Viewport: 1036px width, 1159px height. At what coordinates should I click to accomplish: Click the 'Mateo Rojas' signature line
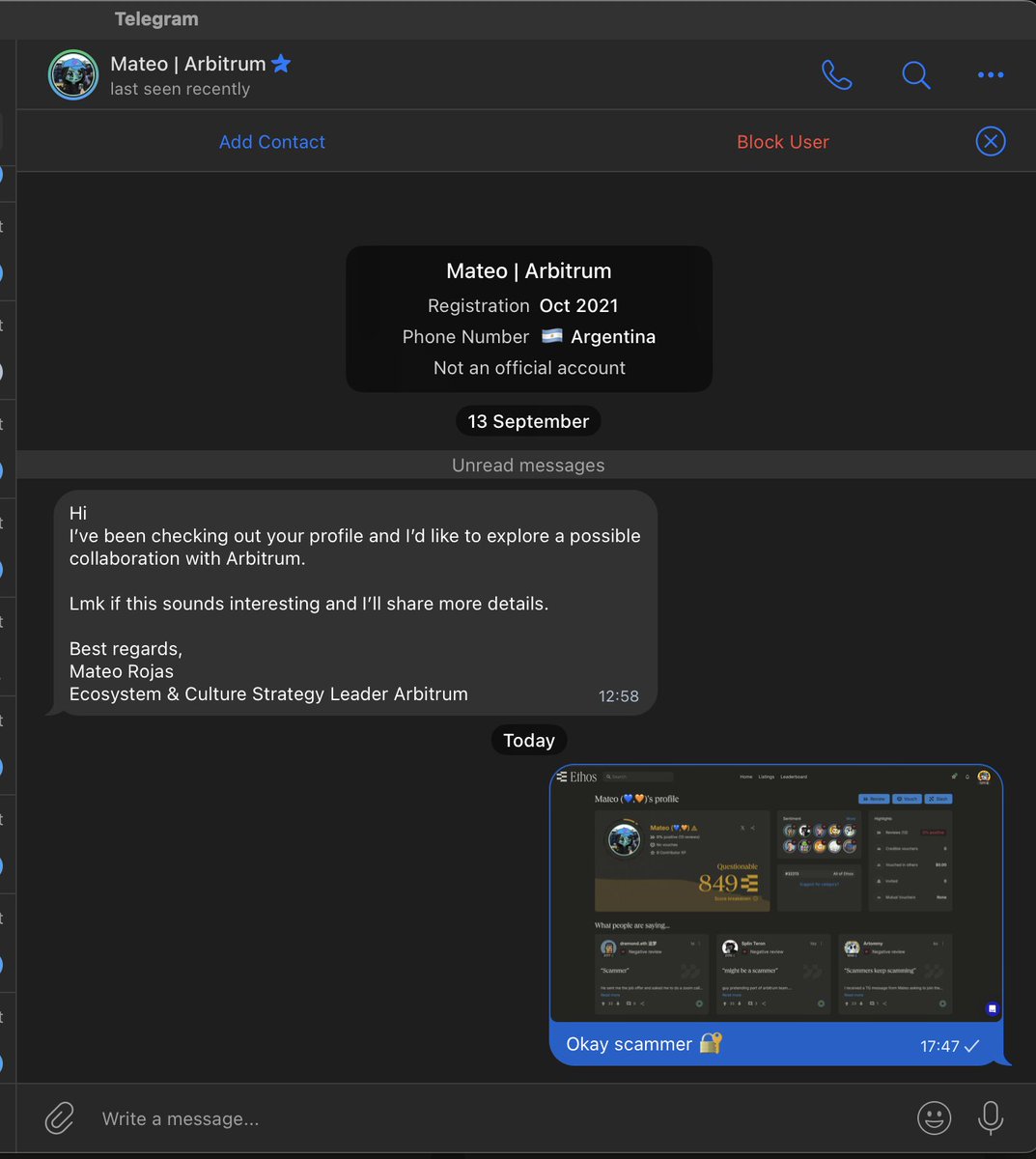pyautogui.click(x=122, y=671)
